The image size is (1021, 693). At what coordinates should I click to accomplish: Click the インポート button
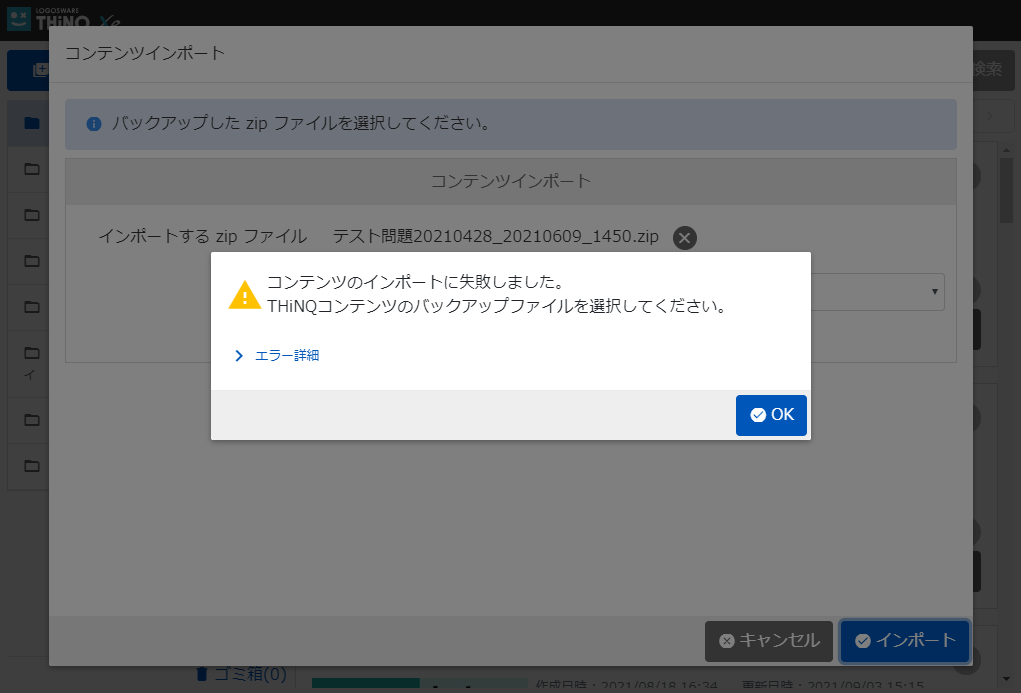[905, 641]
